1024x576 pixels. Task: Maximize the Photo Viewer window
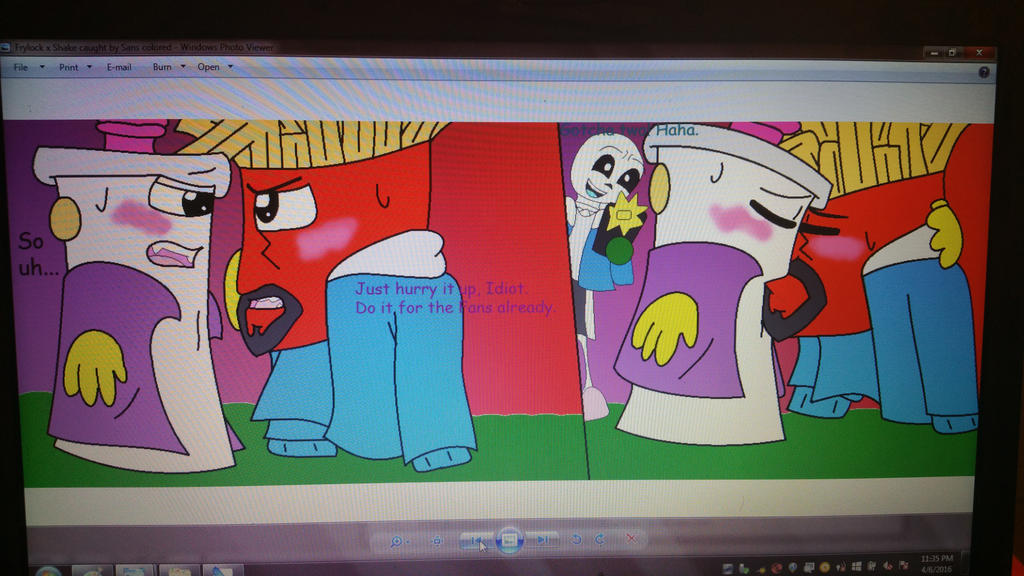(x=953, y=52)
